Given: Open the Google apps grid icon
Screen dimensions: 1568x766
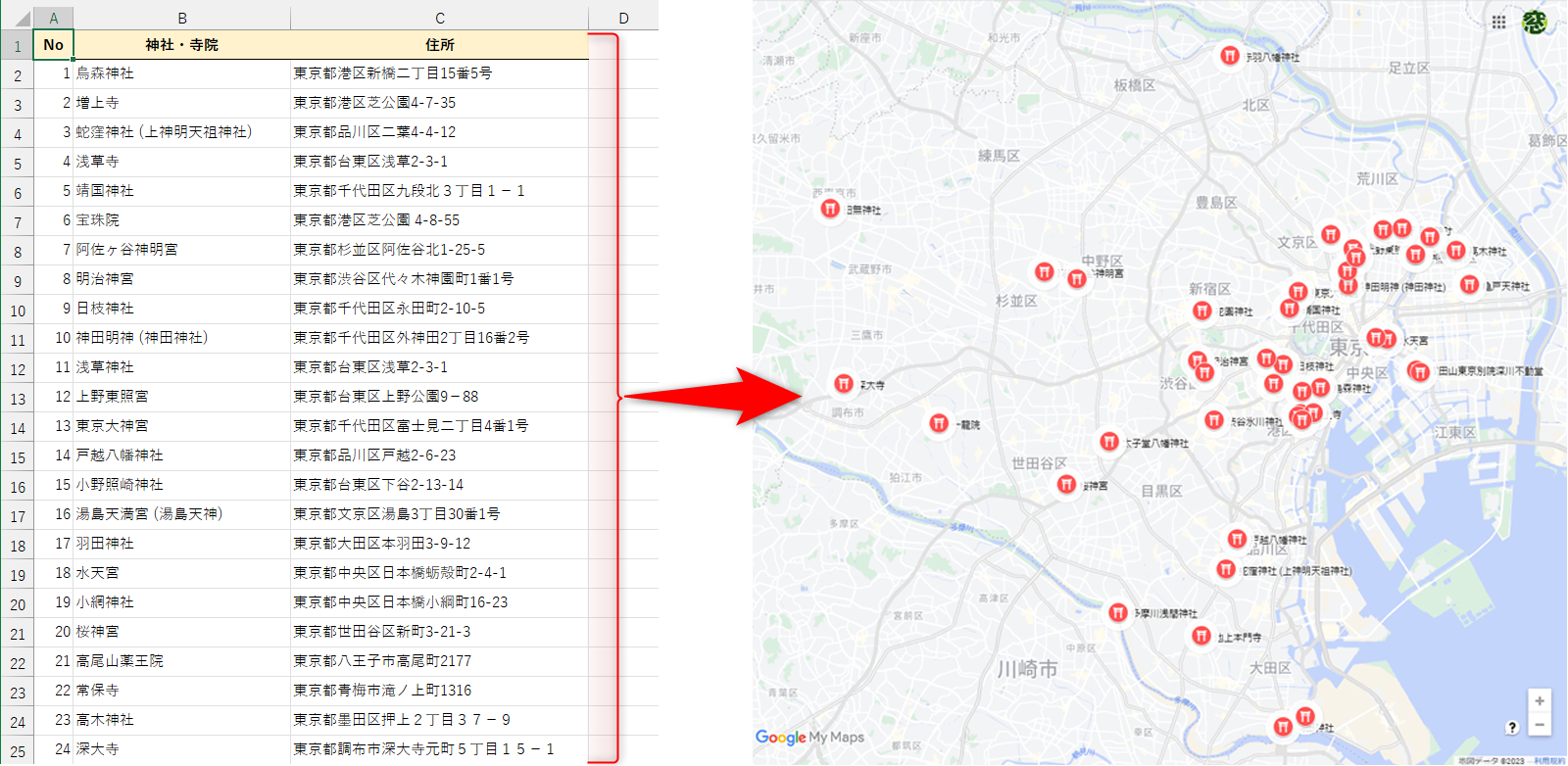Looking at the screenshot, I should [1498, 23].
